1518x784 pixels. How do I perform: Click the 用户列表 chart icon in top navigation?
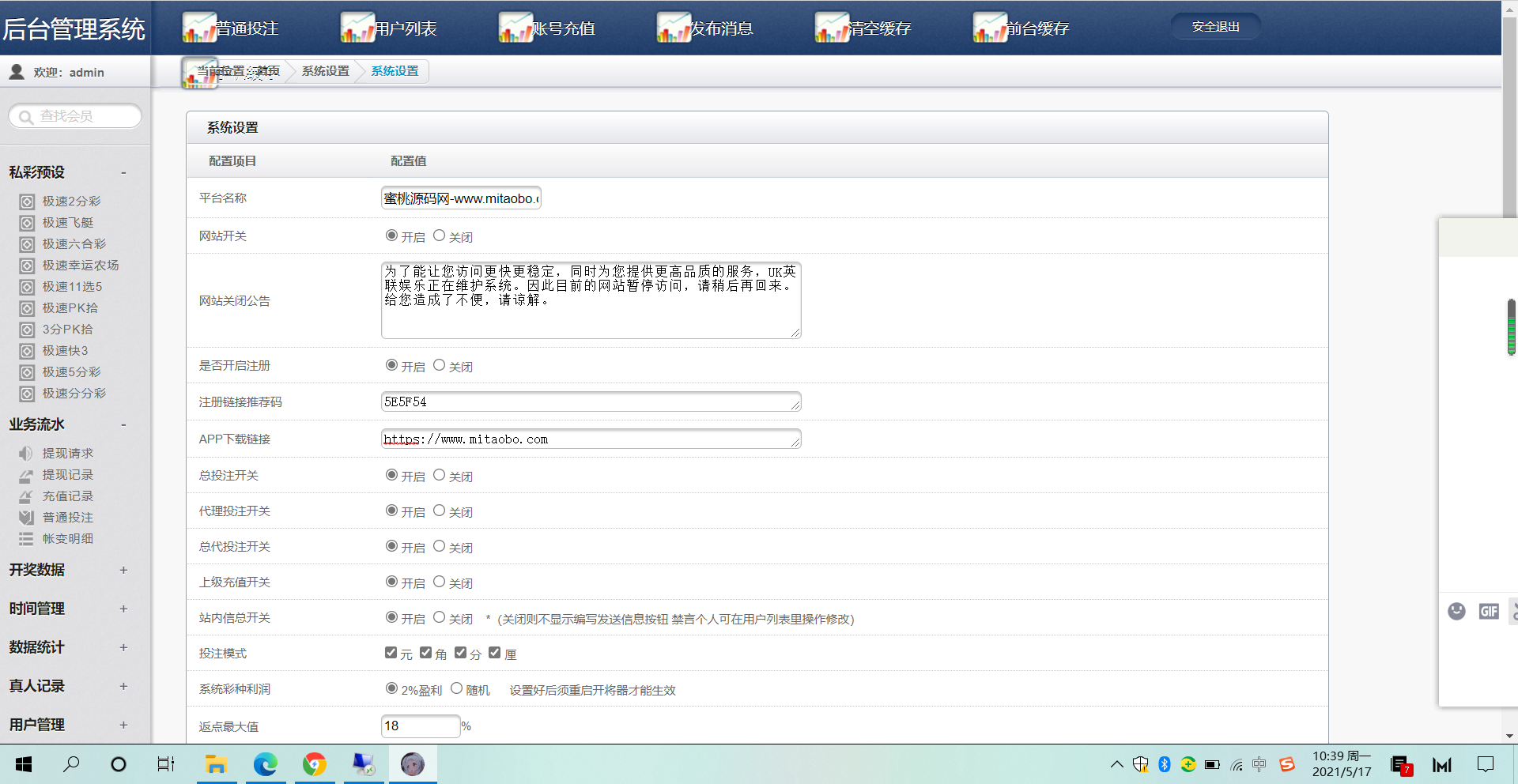tap(357, 28)
